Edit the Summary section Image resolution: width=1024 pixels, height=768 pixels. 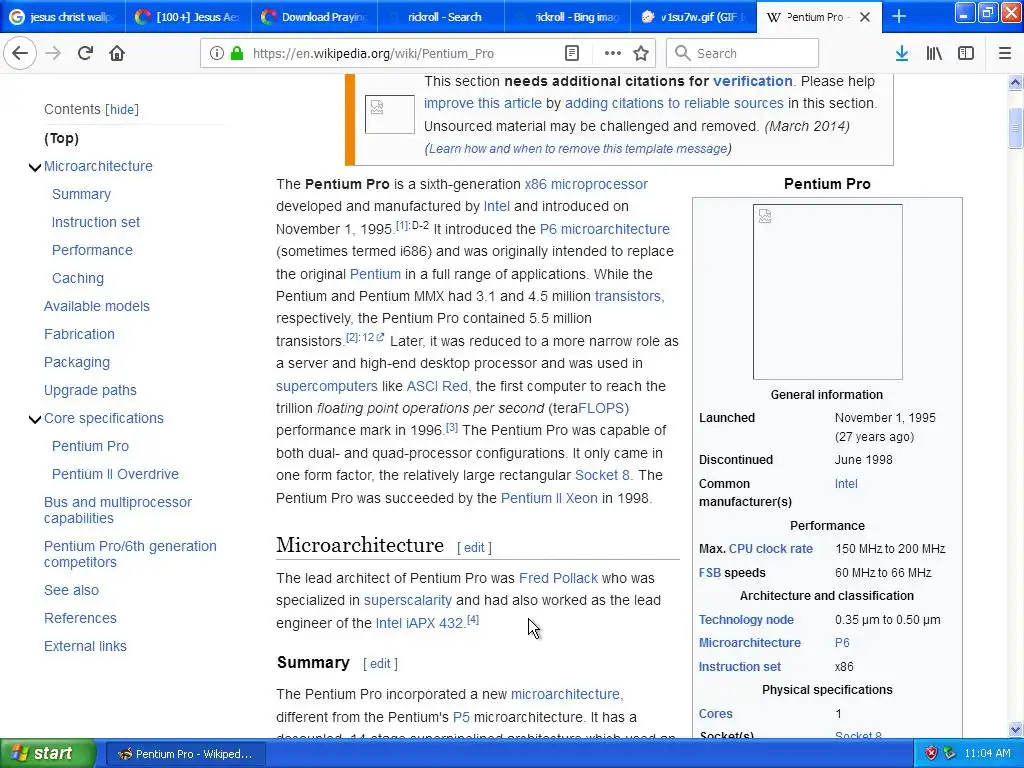tap(380, 664)
